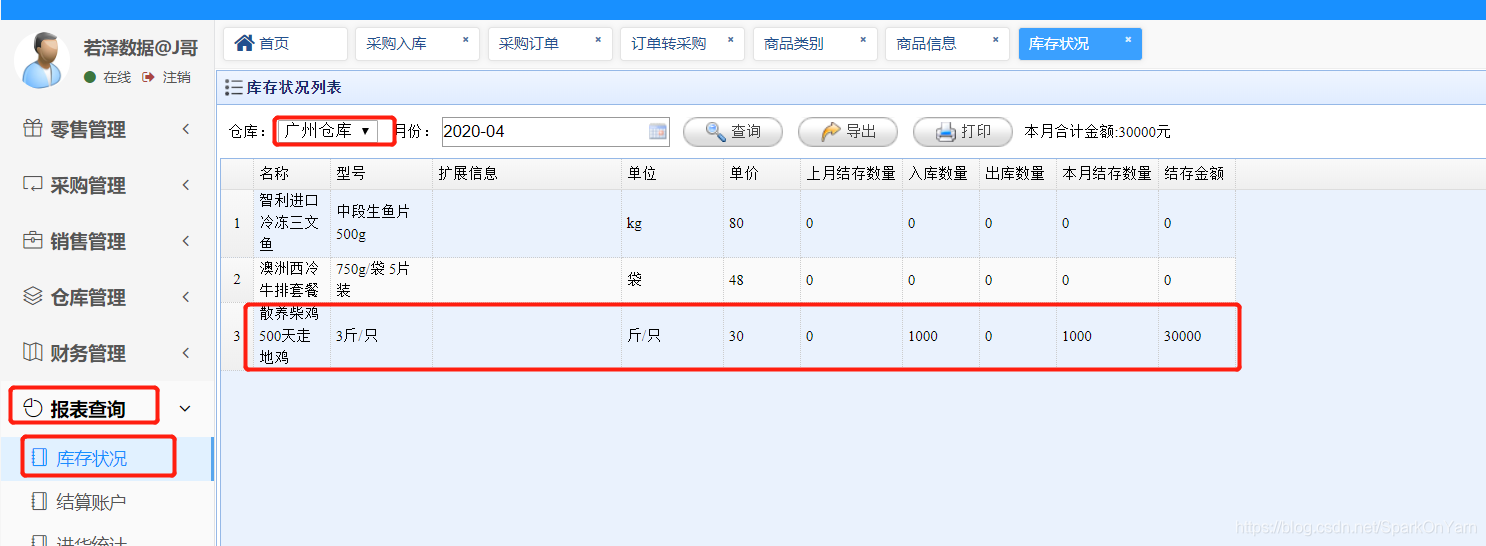Viewport: 1486px width, 546px height.
Task: Select the 智利进口冷冻三文鱼 name cell
Action: 291,223
